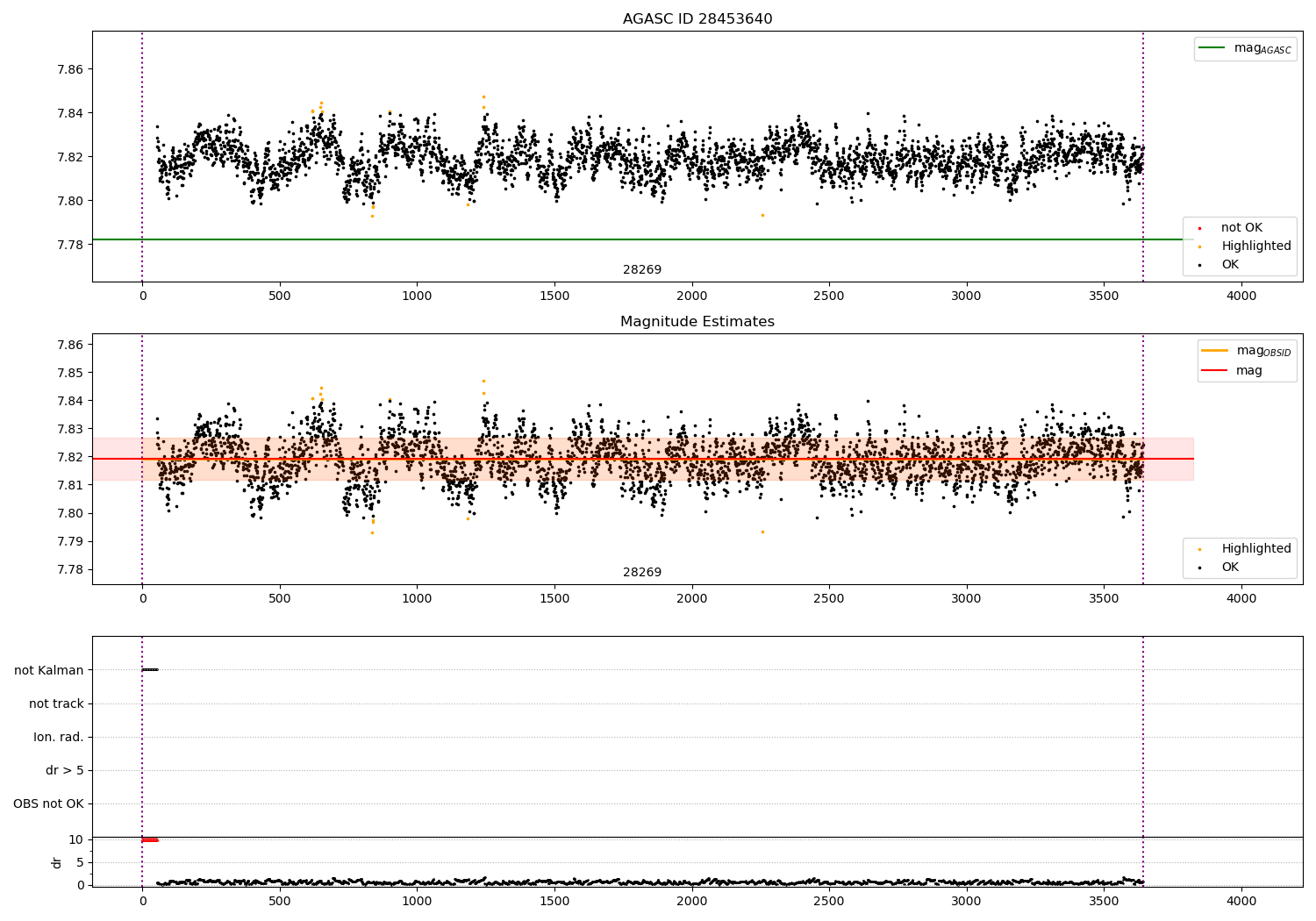This screenshot has width=1316, height=921.
Task: Select the mag OBSID legend entry
Action: pyautogui.click(x=1247, y=351)
